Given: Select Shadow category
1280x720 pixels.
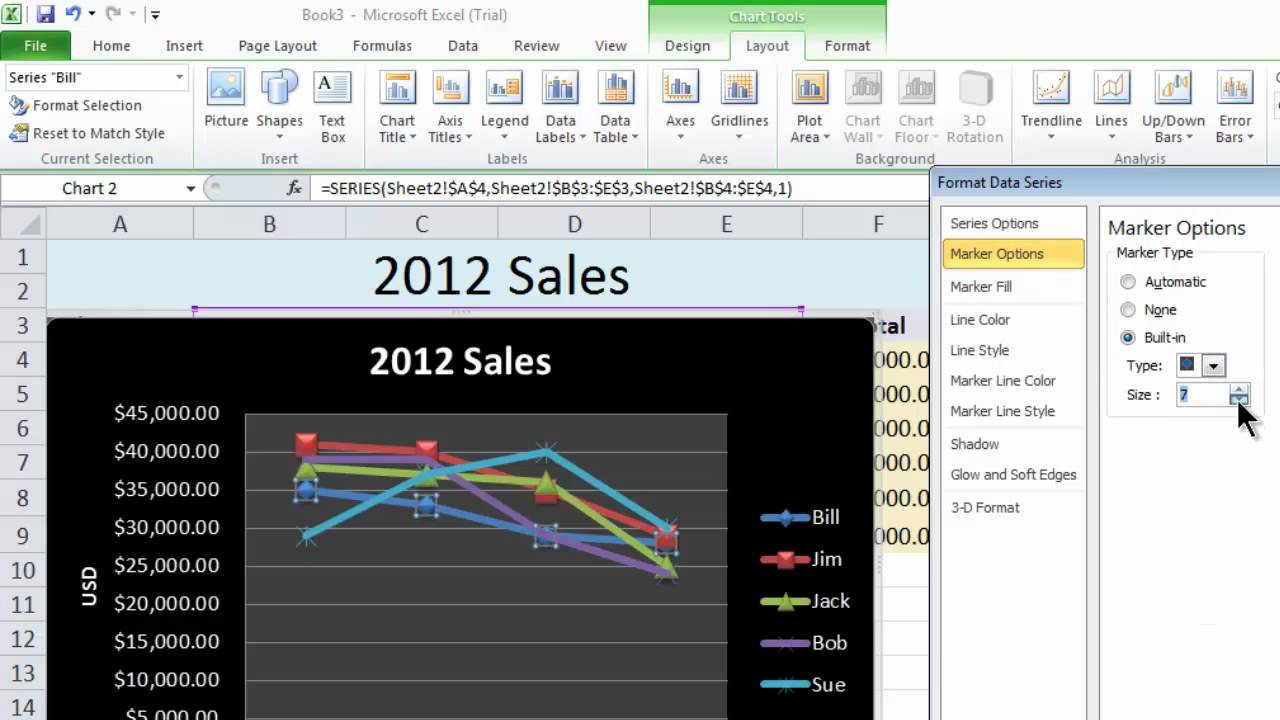Looking at the screenshot, I should [1013, 444].
